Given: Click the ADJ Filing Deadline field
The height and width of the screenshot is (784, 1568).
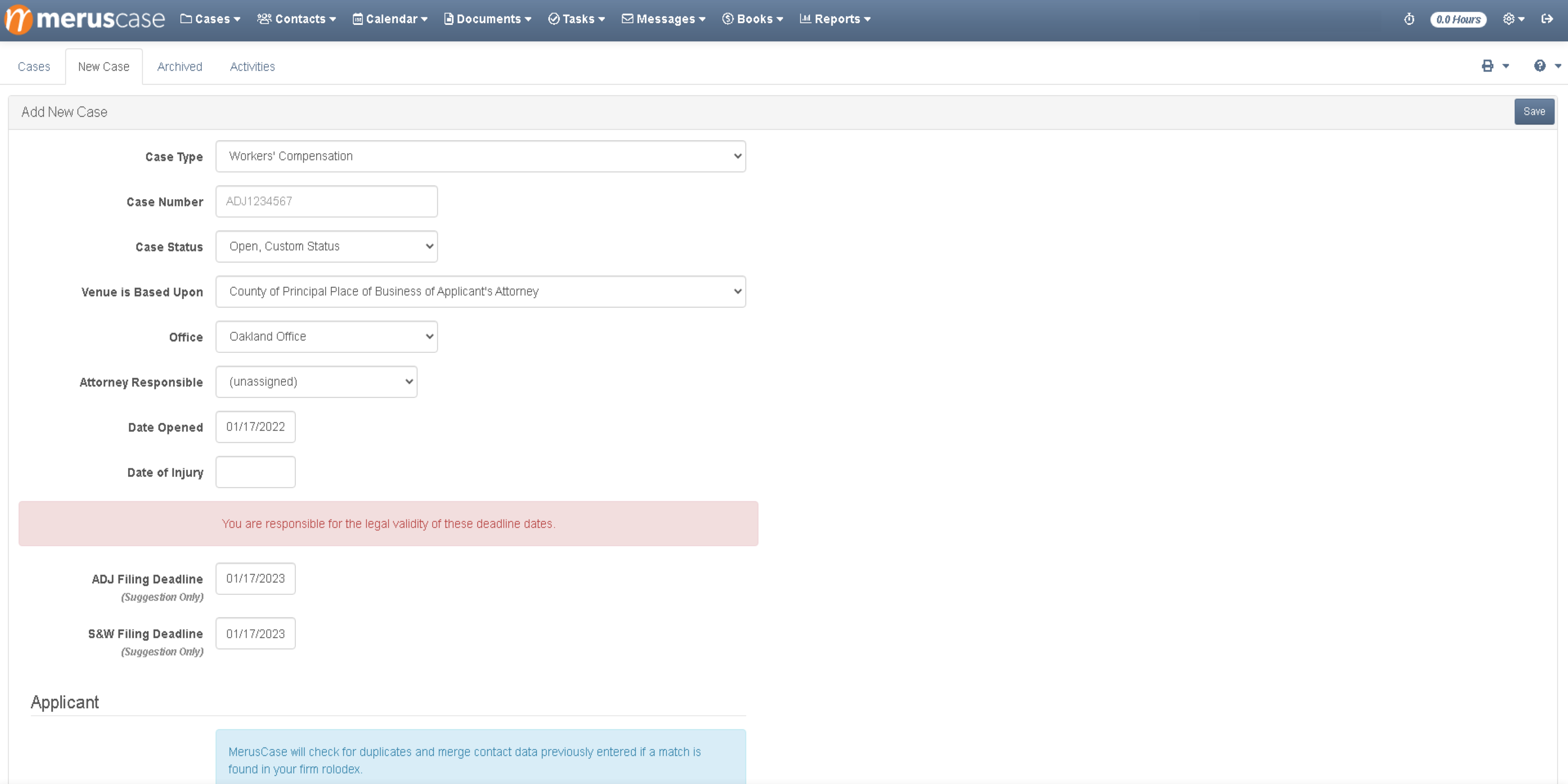Looking at the screenshot, I should (x=255, y=578).
